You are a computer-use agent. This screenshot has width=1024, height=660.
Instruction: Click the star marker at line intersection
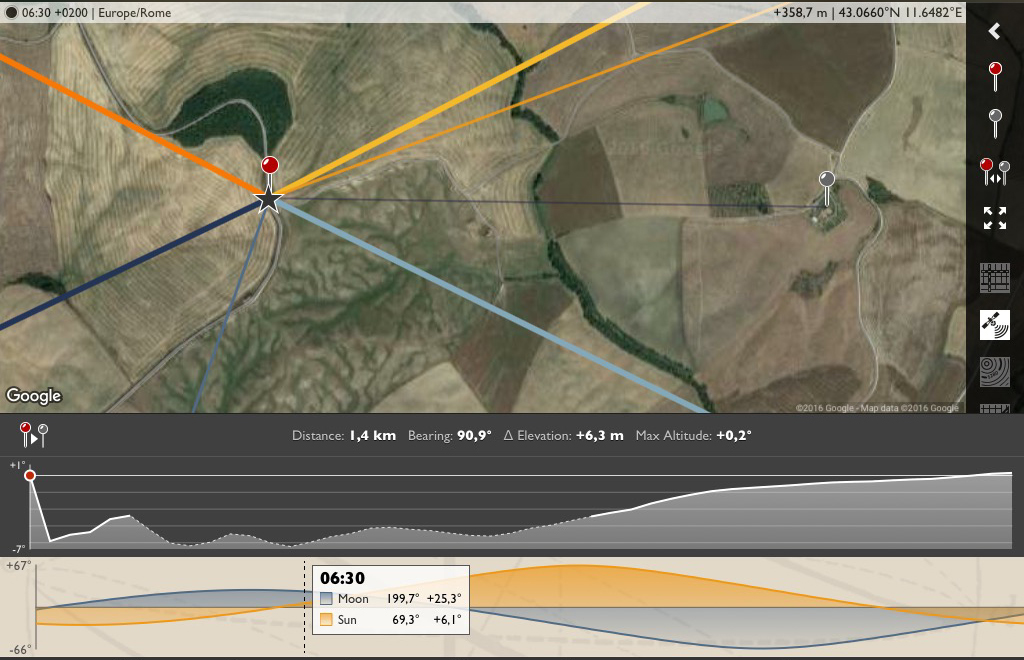[x=268, y=200]
